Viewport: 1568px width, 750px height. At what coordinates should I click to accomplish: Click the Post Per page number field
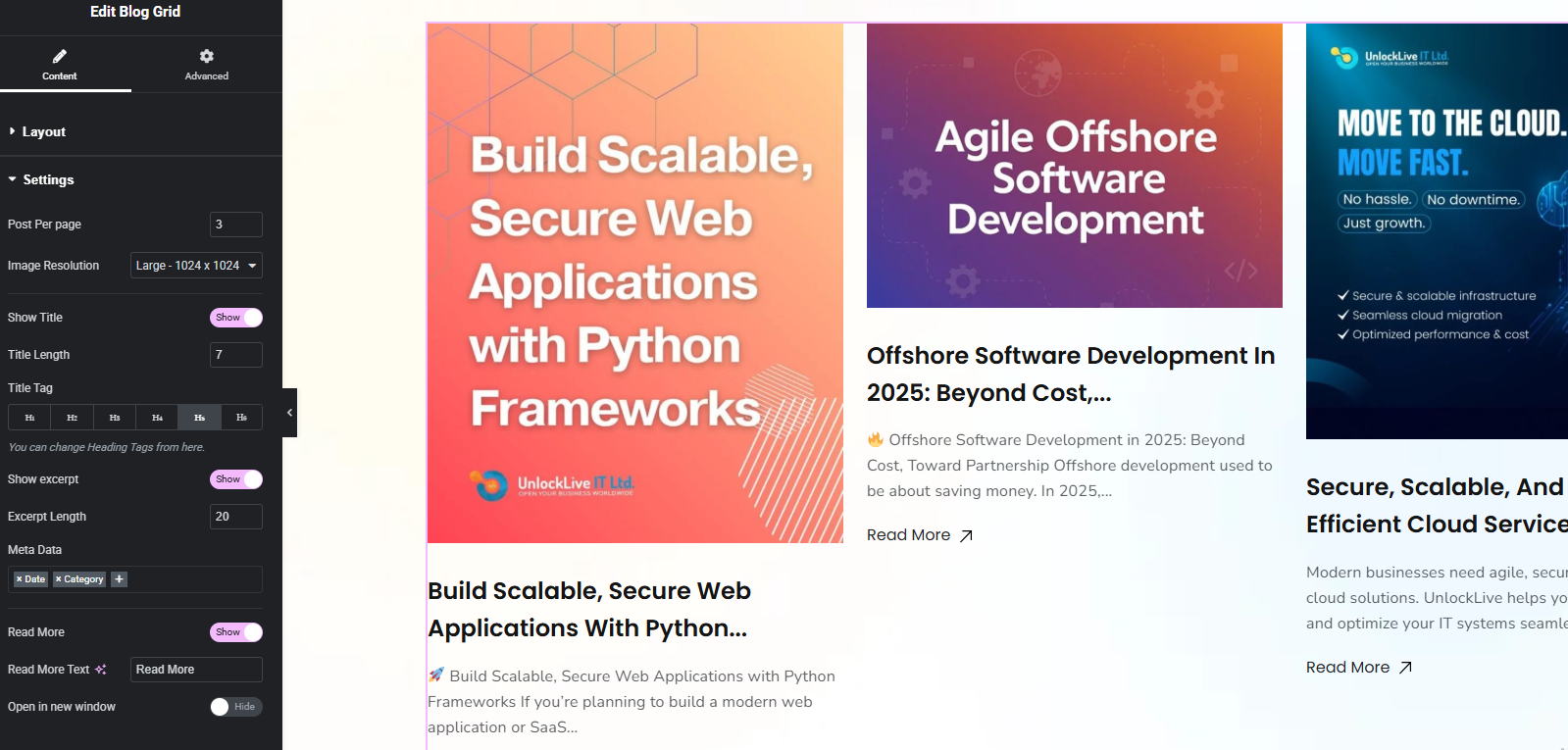coord(235,225)
